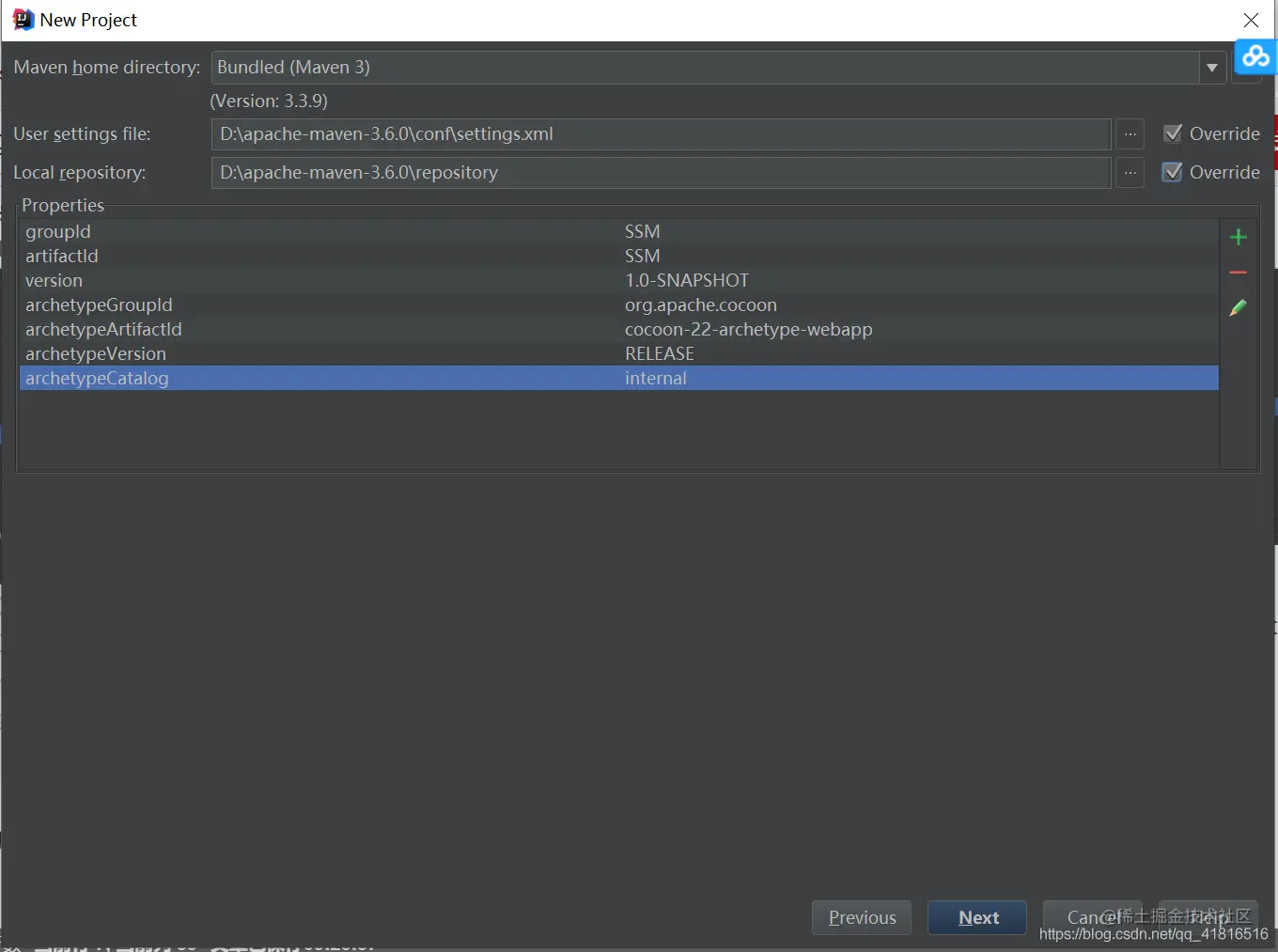Click the SSM value of artifactId
This screenshot has width=1278, height=952.
point(643,256)
